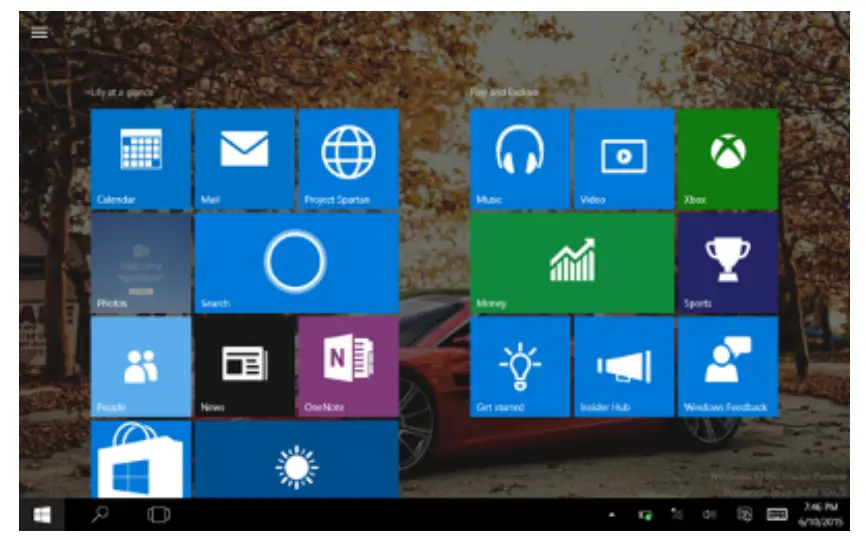This screenshot has height=547, width=866.
Task: Click the battery status tray icon
Action: [x=645, y=515]
